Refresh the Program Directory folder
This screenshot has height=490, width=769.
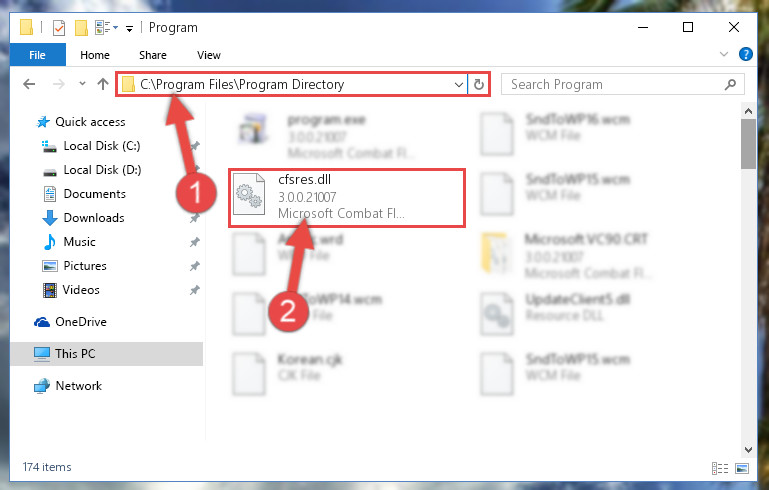click(x=479, y=84)
